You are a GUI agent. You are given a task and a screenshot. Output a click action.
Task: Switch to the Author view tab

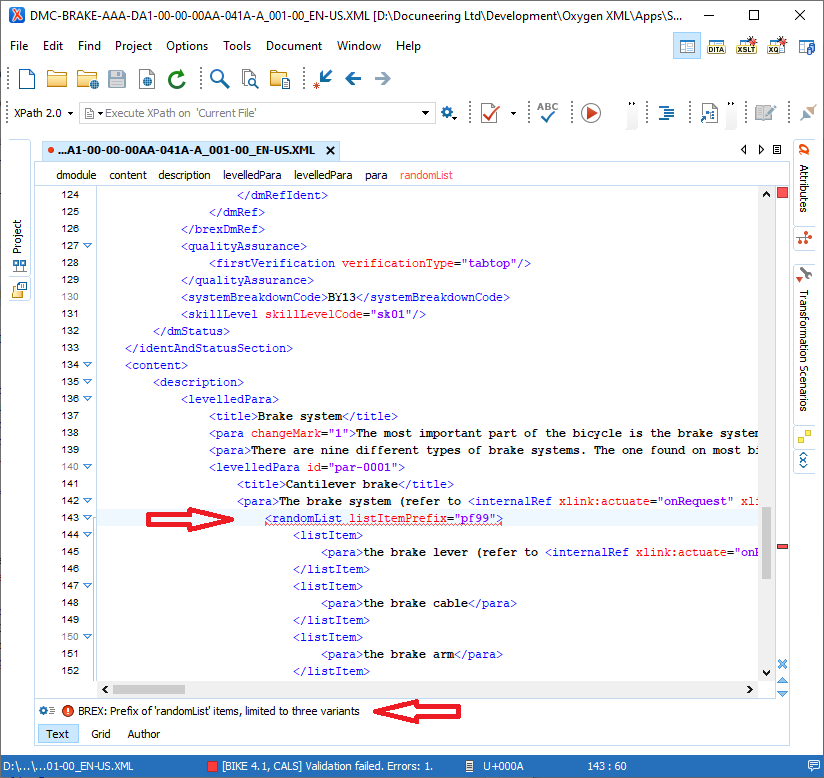pos(144,734)
